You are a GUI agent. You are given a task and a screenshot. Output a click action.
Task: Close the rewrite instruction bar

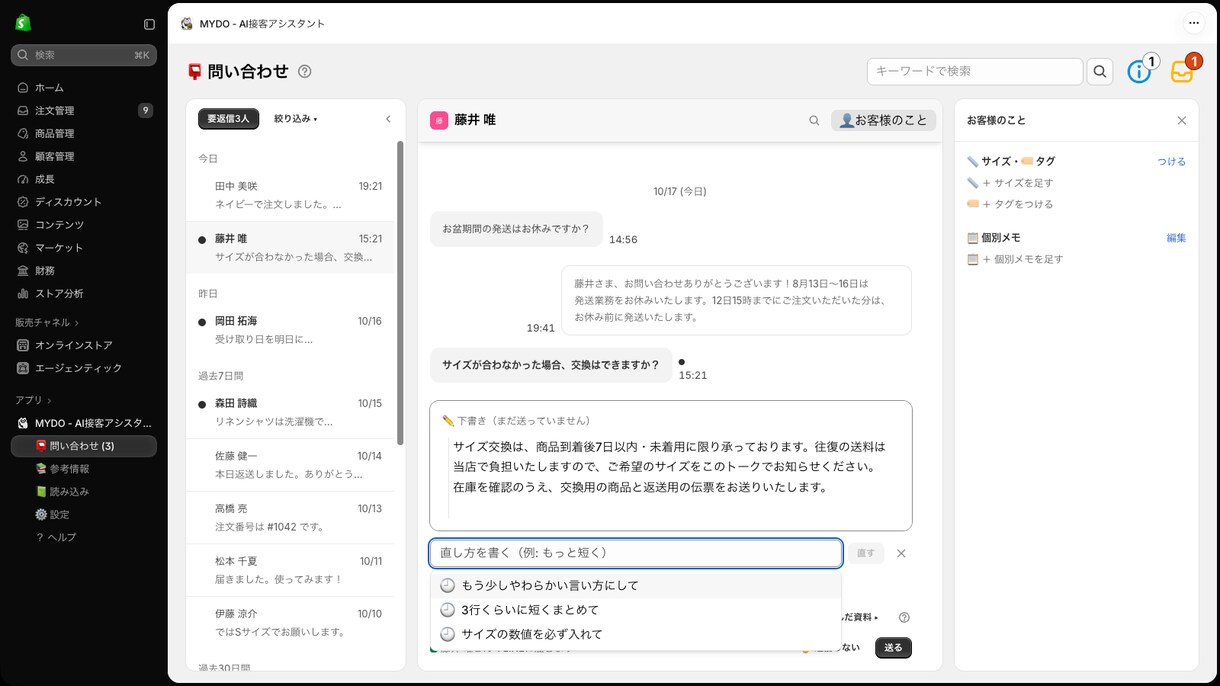pyautogui.click(x=901, y=553)
